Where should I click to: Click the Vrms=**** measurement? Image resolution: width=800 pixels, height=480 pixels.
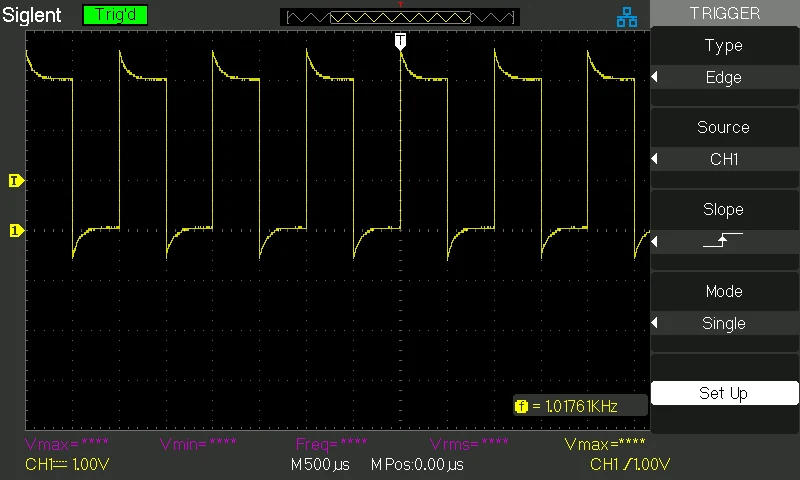tap(469, 444)
